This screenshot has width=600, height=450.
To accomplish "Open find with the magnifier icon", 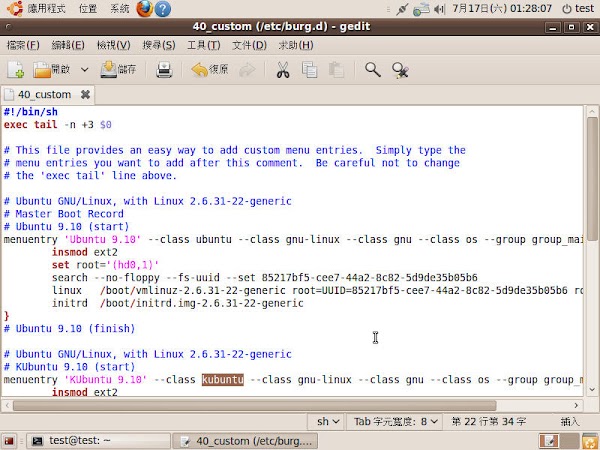I will click(x=372, y=70).
